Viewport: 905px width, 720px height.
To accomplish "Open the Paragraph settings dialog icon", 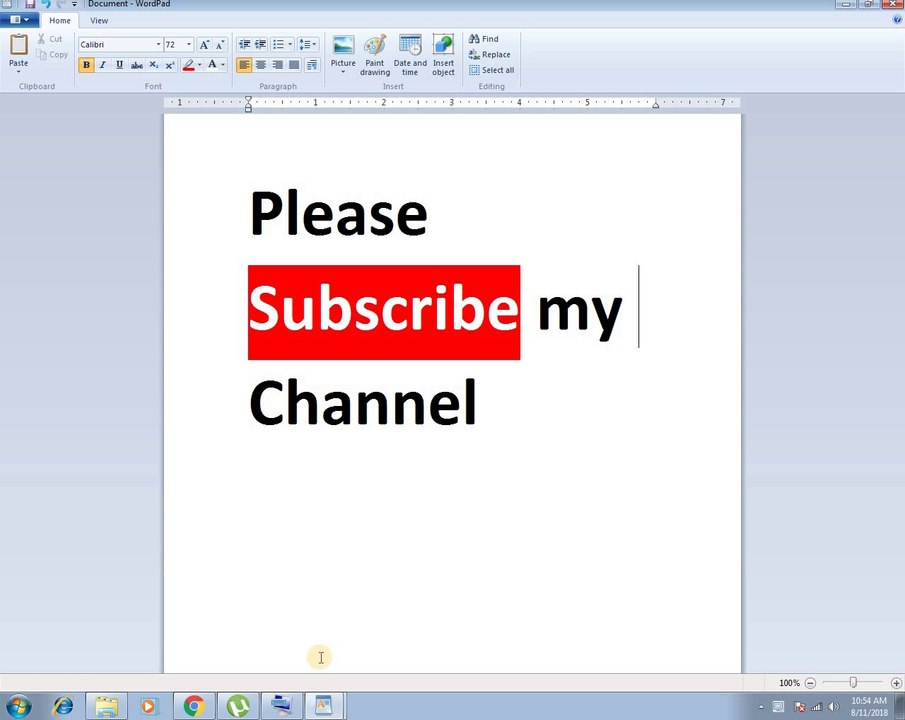I will pyautogui.click(x=312, y=65).
